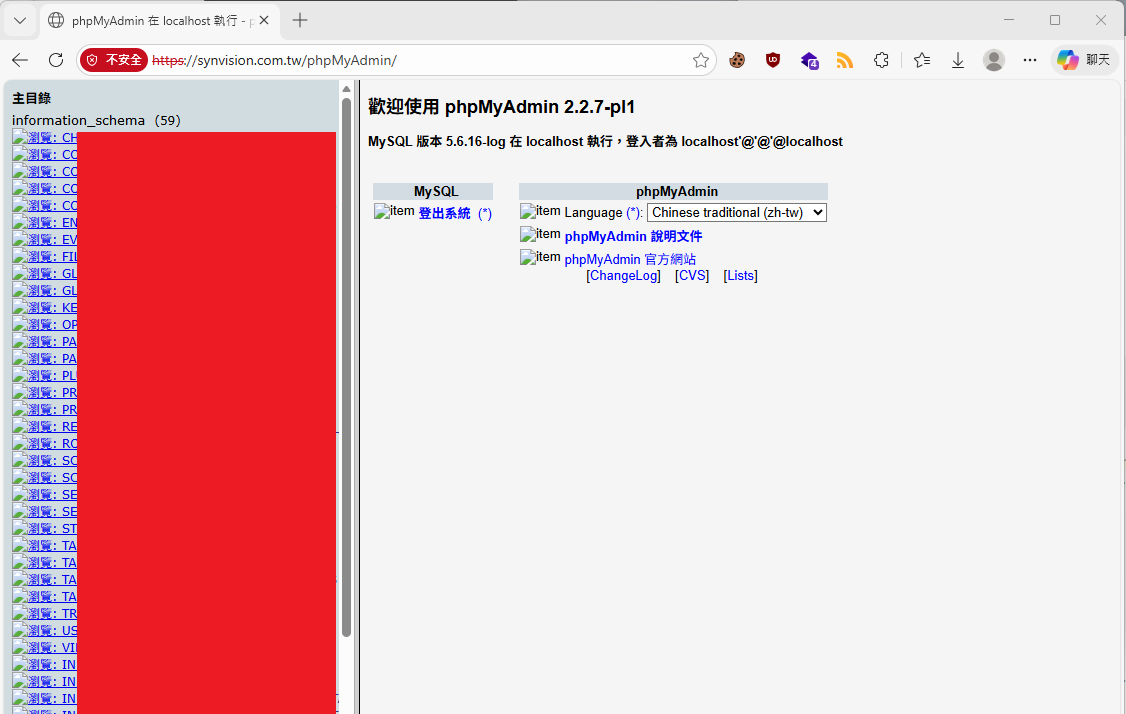Open the Downloads icon
The image size is (1126, 714).
(x=958, y=60)
